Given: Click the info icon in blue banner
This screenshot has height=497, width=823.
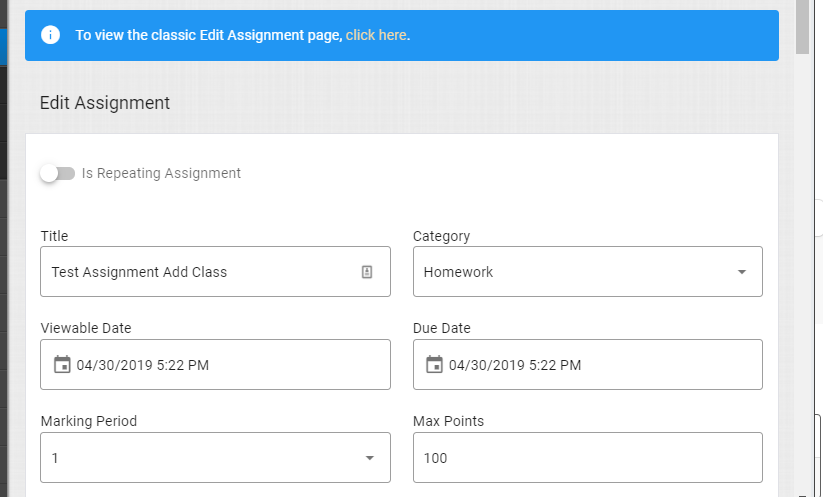Looking at the screenshot, I should tap(50, 35).
